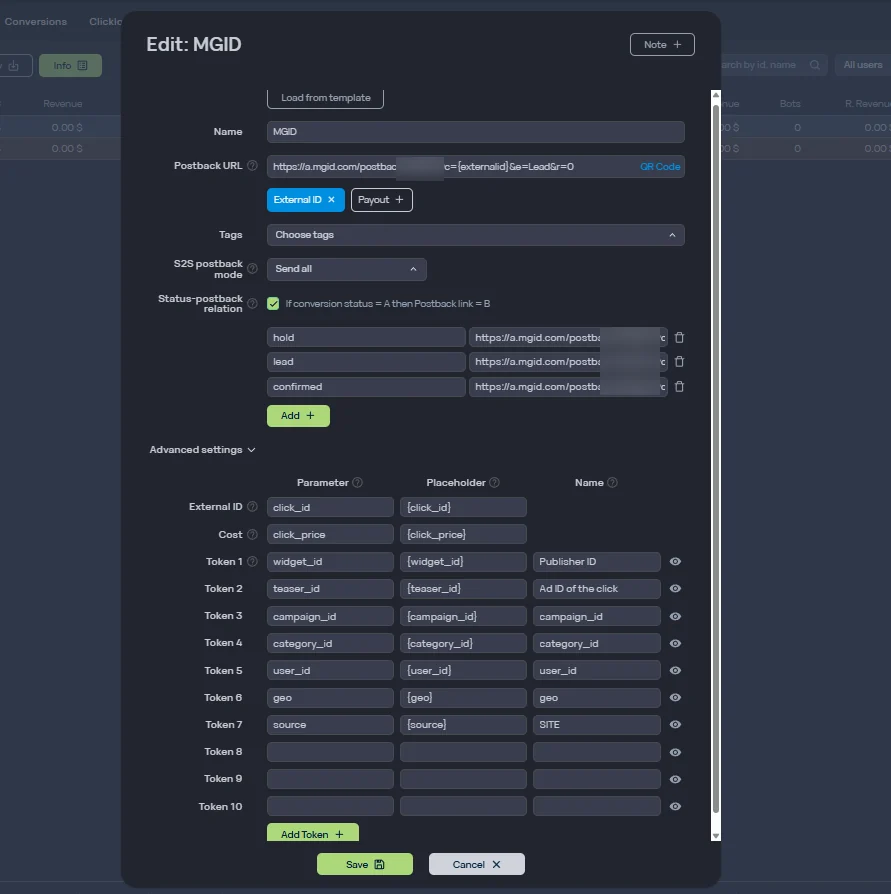
Task: Click the Revenue column header in background
Action: [63, 104]
